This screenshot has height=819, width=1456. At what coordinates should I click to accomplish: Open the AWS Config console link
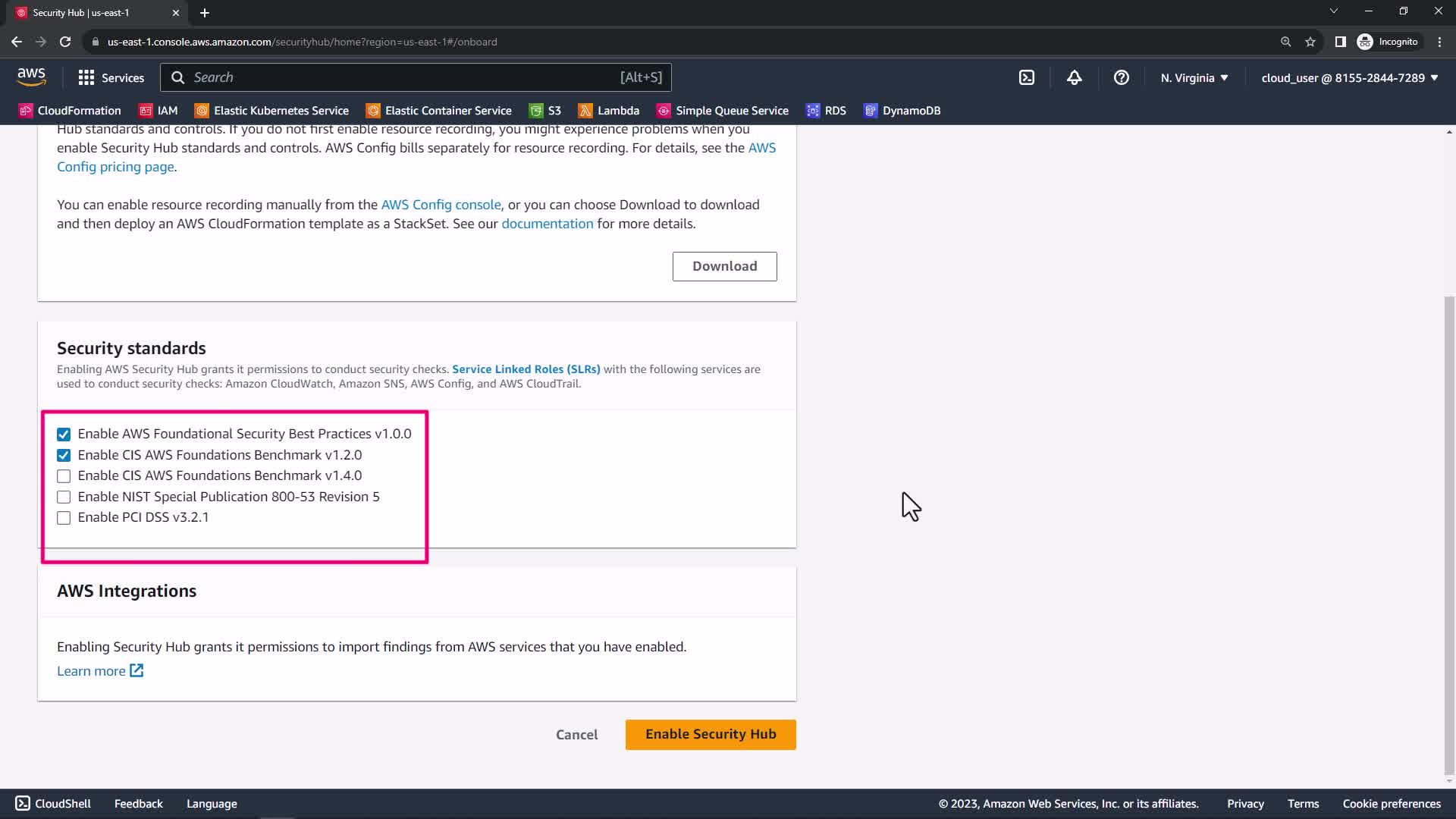tap(441, 205)
